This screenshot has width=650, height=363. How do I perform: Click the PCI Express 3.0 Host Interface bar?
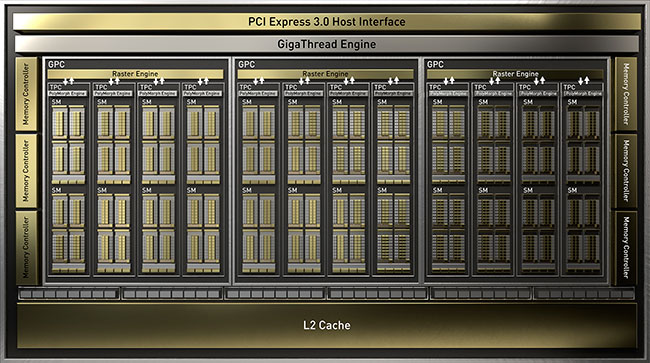[327, 22]
